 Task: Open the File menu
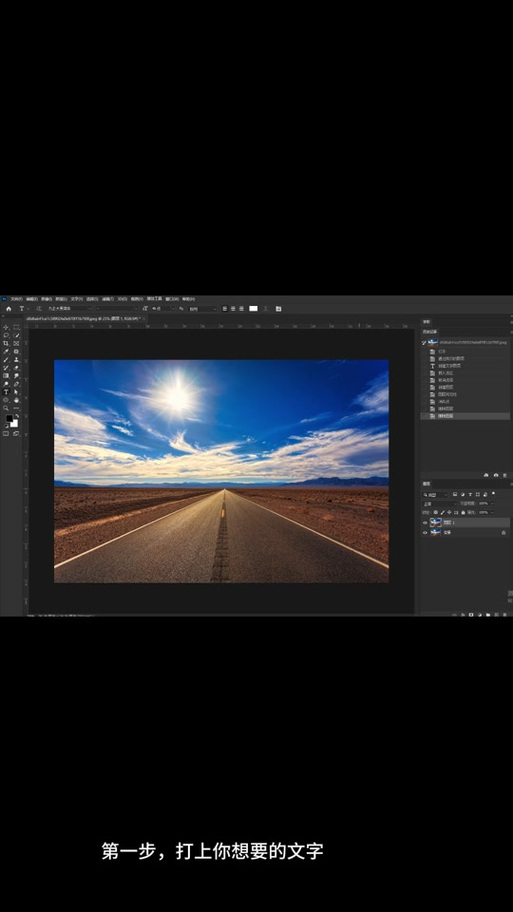(x=17, y=299)
